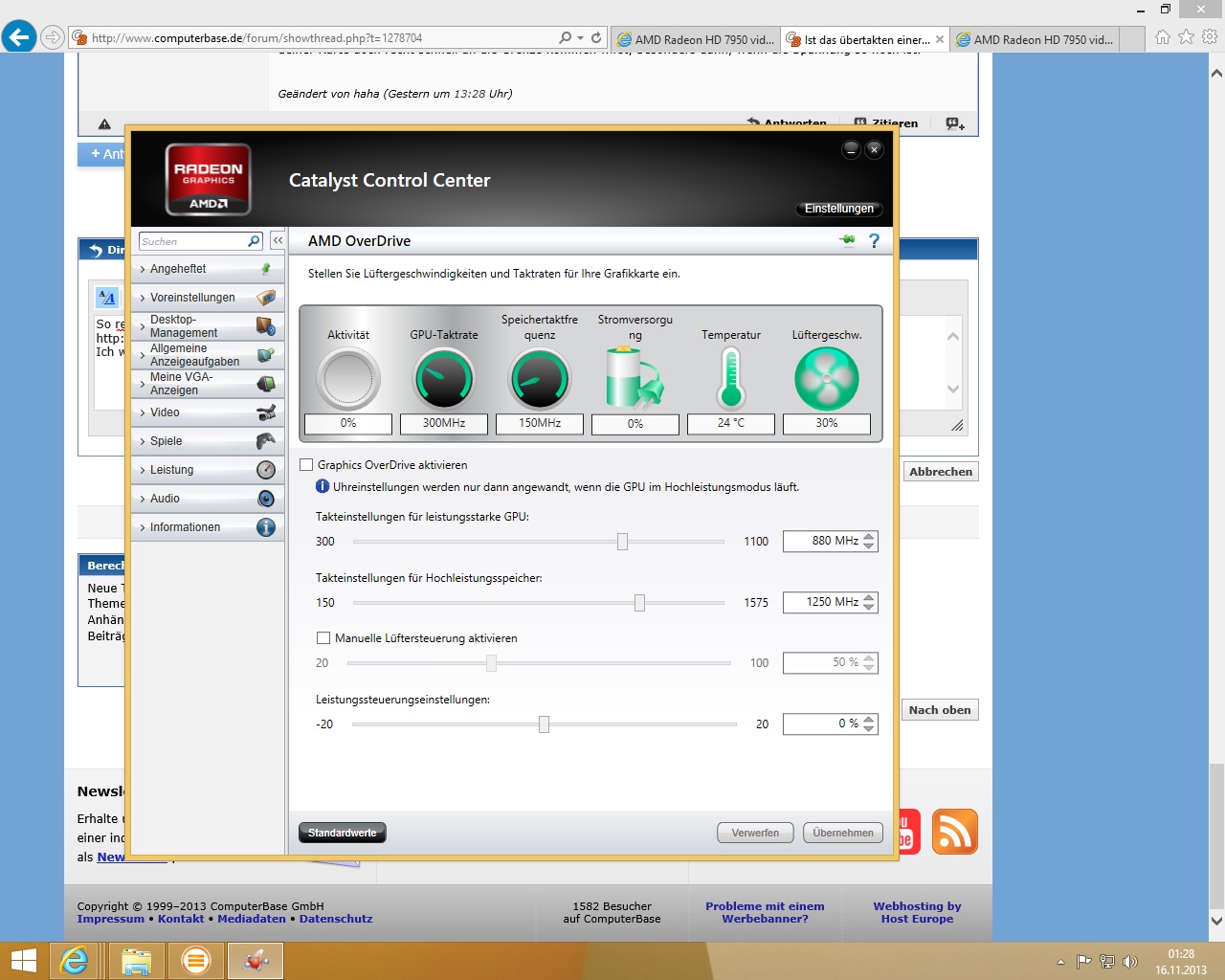The width and height of the screenshot is (1225, 980).
Task: Click the Standardwerte button
Action: click(x=343, y=833)
